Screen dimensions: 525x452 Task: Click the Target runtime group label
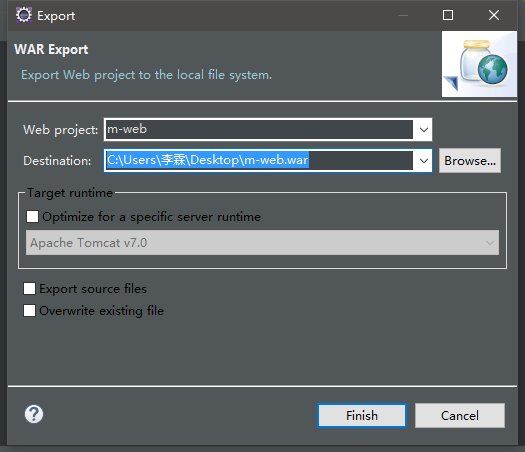70,193
